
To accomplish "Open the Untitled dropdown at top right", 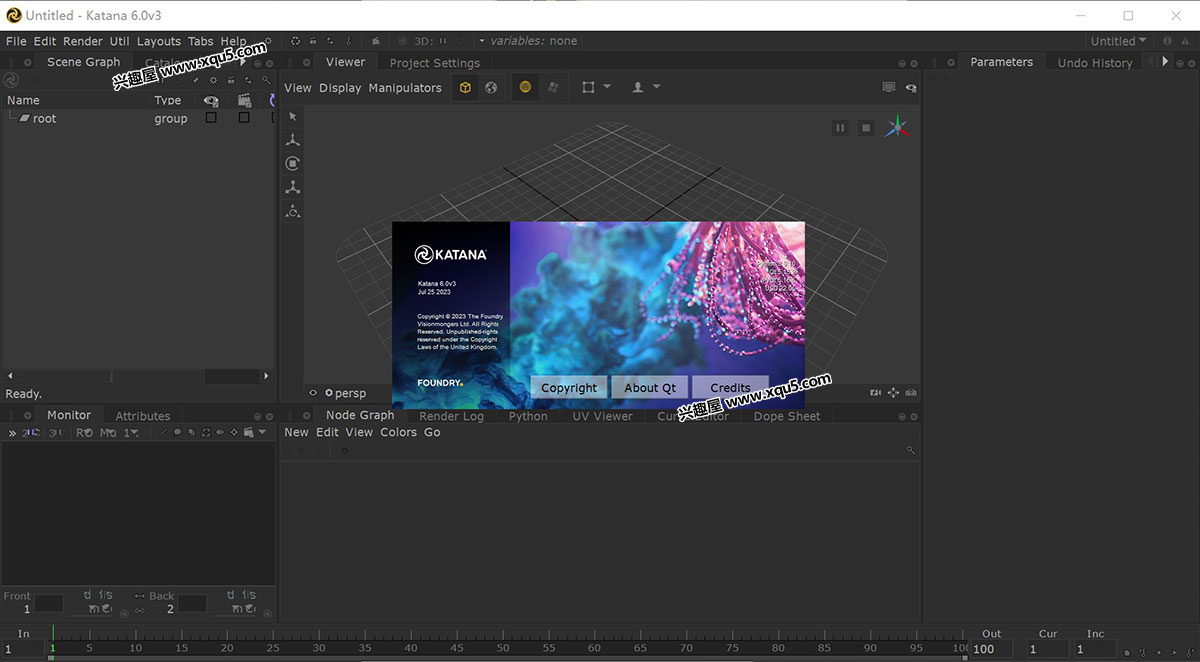I will click(x=1119, y=41).
